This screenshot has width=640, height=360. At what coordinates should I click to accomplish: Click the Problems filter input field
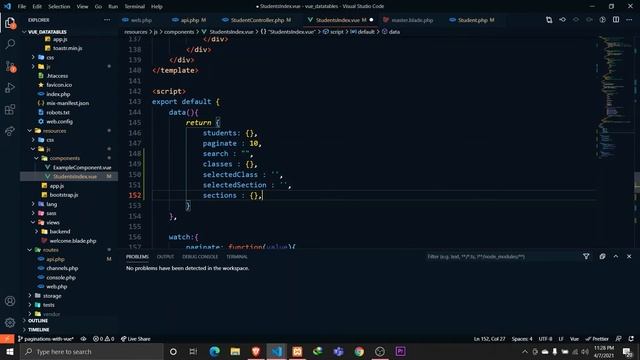502,256
